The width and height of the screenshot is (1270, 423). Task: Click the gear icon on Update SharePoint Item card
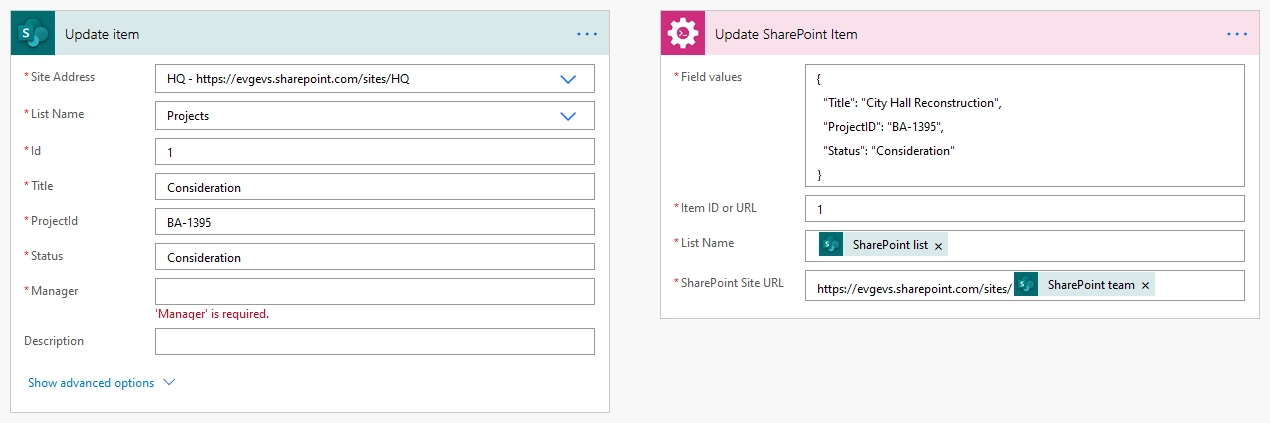click(x=682, y=33)
